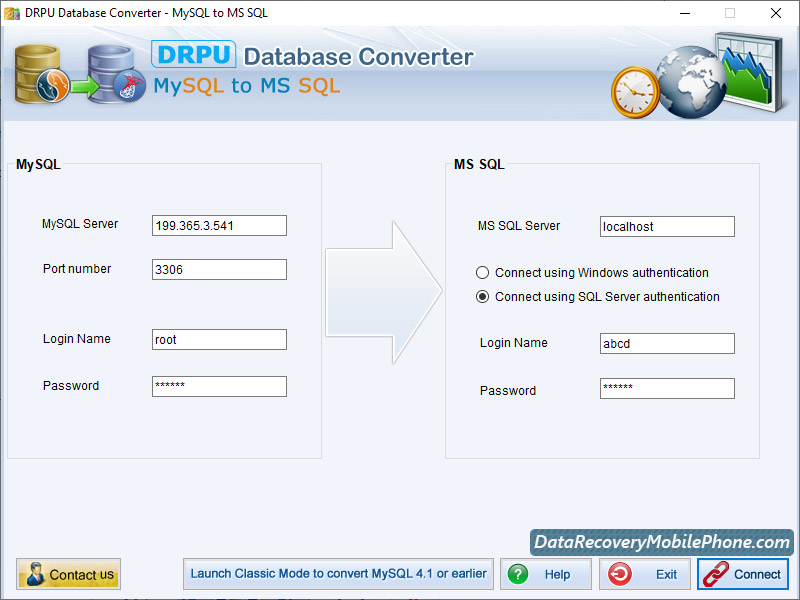Click the Port number field showing 3306
800x600 pixels.
click(x=218, y=269)
